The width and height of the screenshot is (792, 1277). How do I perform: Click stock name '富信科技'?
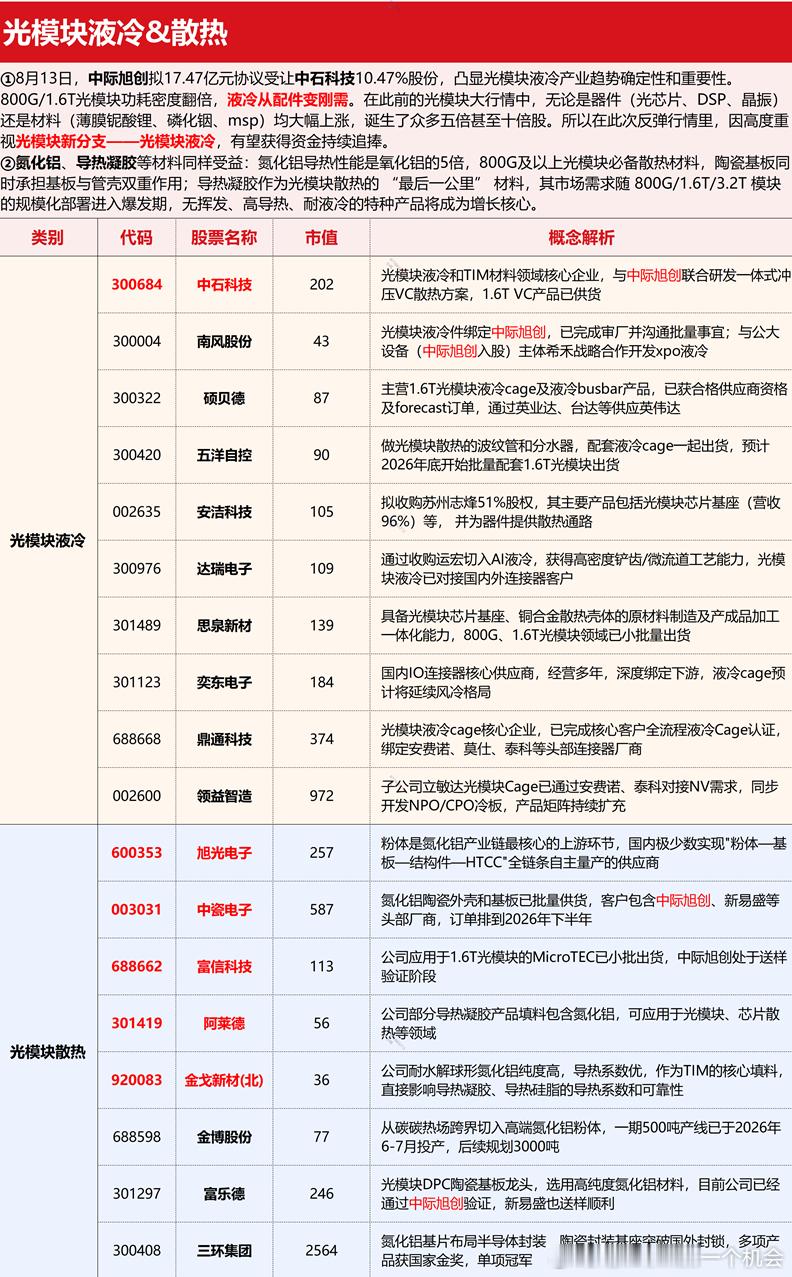[x=224, y=966]
